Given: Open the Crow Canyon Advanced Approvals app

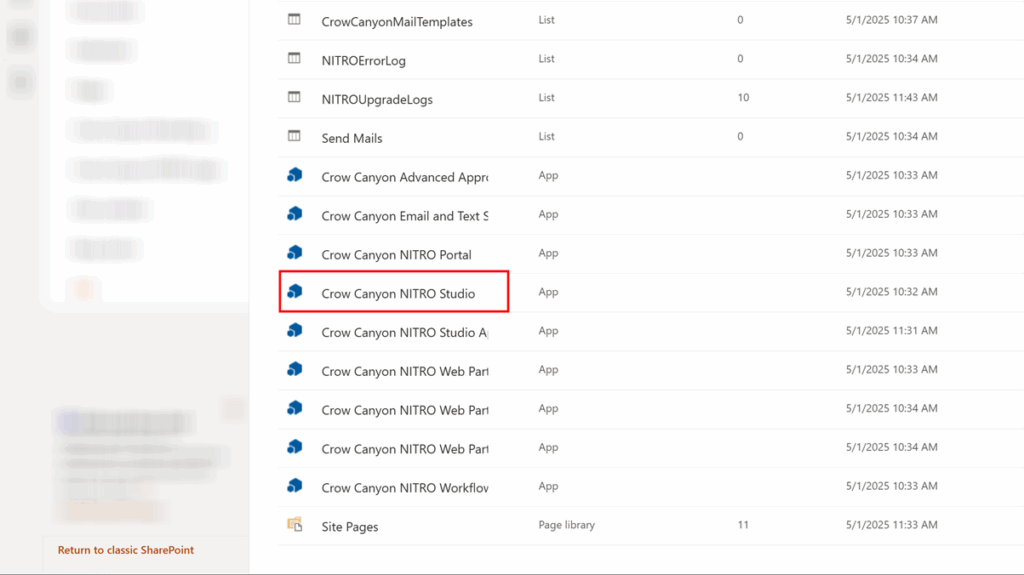Looking at the screenshot, I should (x=405, y=177).
